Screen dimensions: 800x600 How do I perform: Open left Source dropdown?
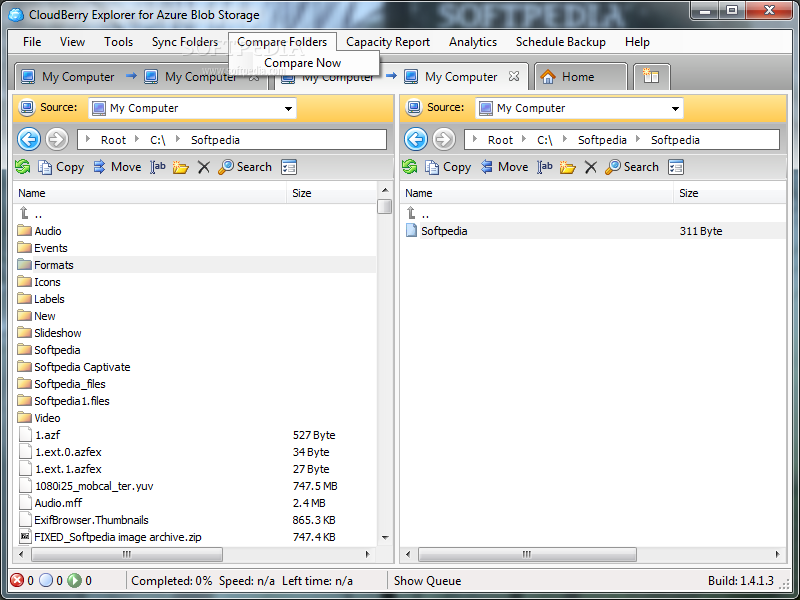click(288, 109)
